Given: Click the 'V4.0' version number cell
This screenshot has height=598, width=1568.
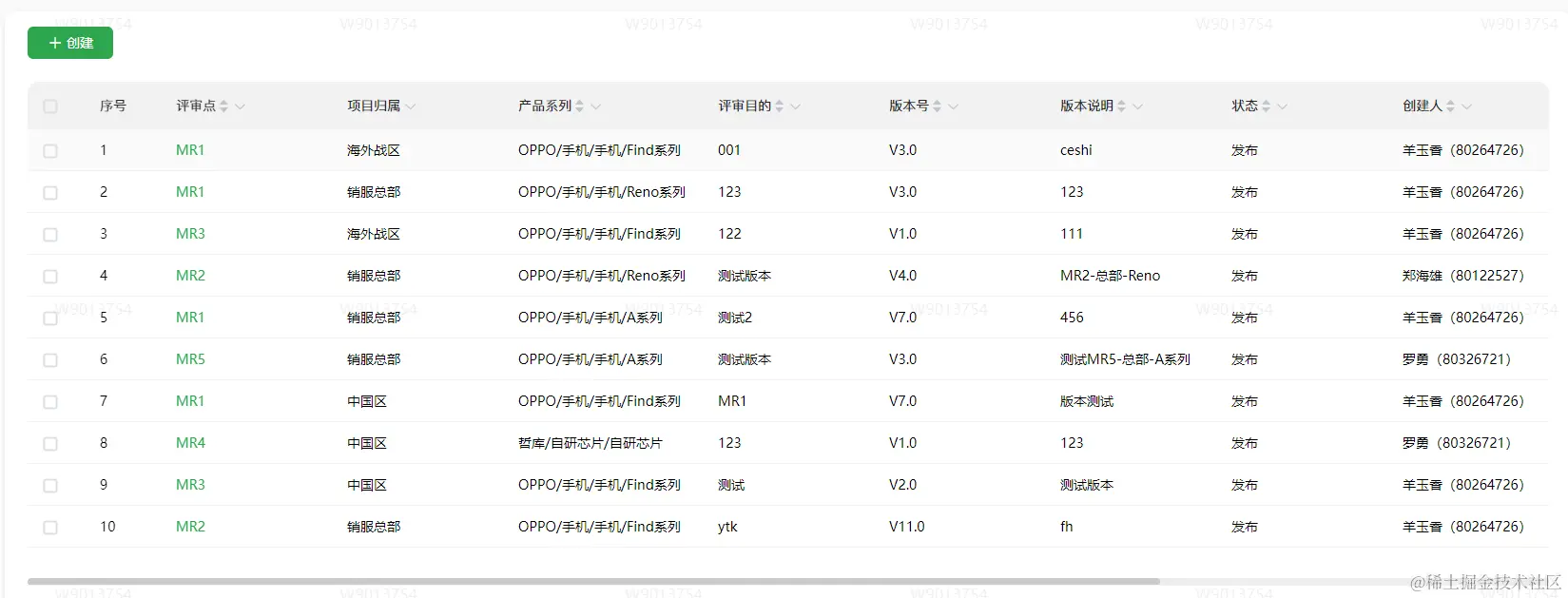Looking at the screenshot, I should tap(903, 276).
